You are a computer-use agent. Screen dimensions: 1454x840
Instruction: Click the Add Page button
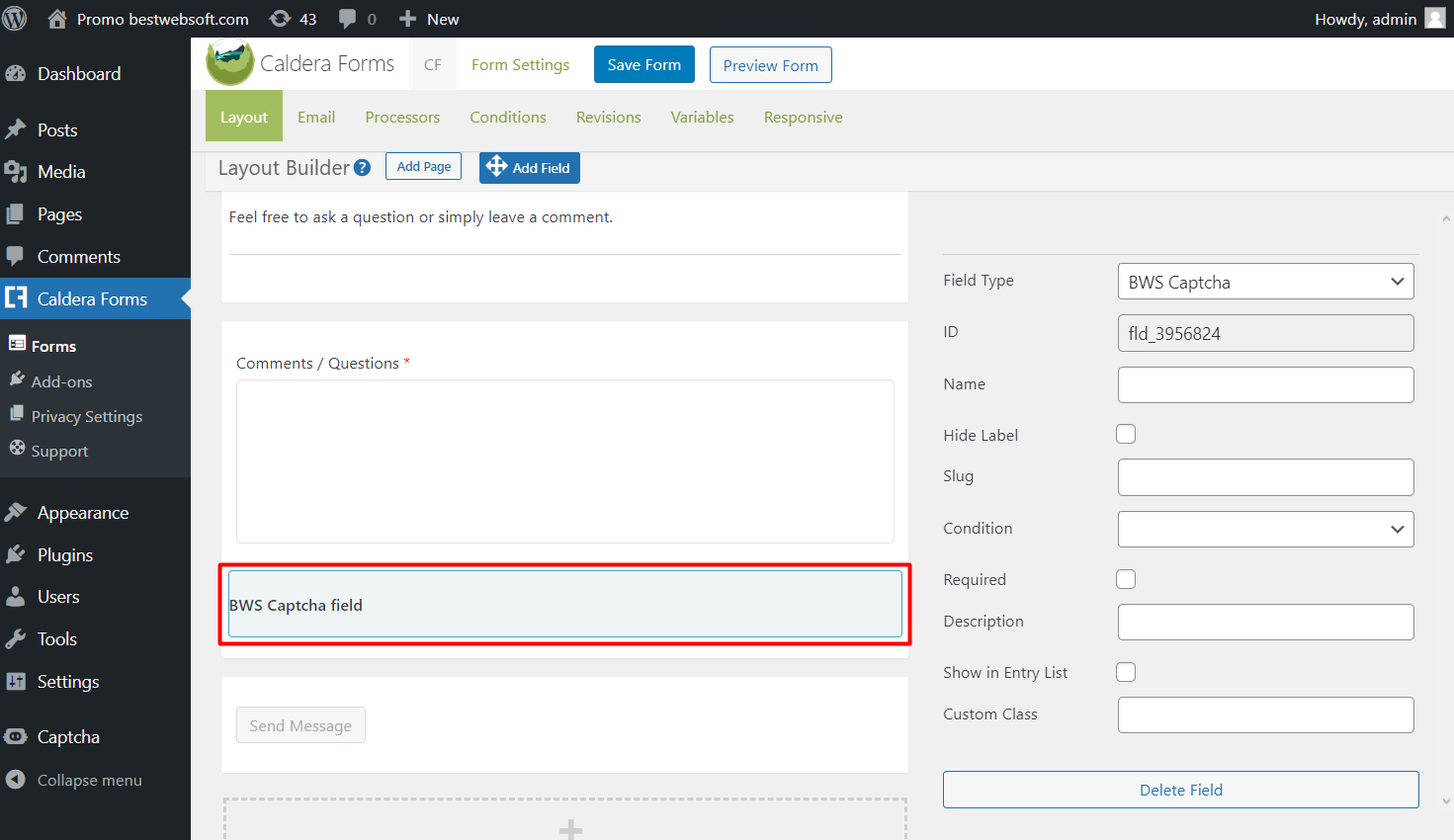424,166
